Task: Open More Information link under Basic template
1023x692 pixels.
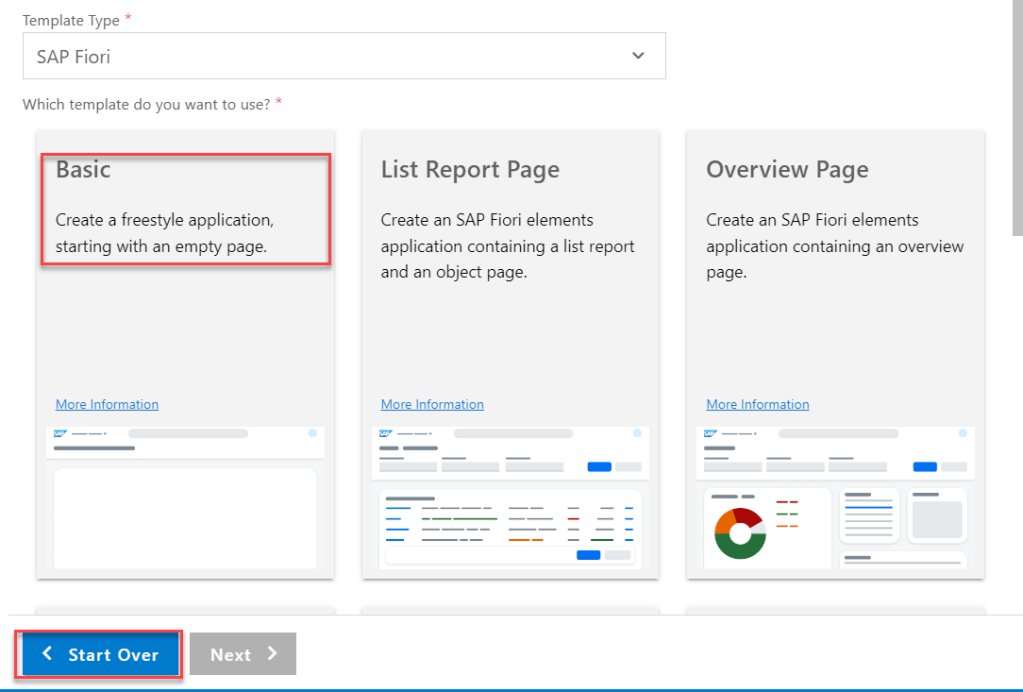Action: 107,405
